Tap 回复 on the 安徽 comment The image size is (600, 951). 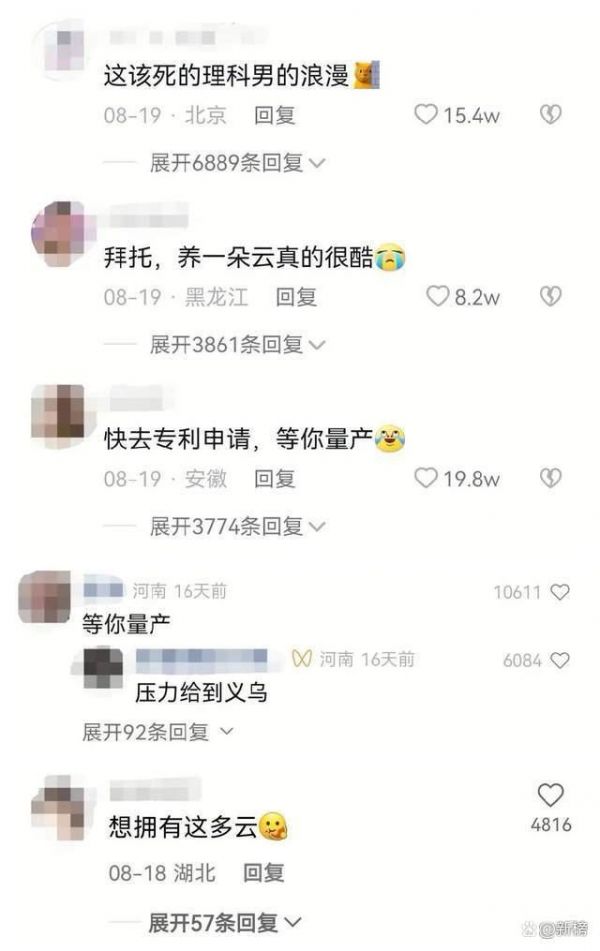point(274,479)
